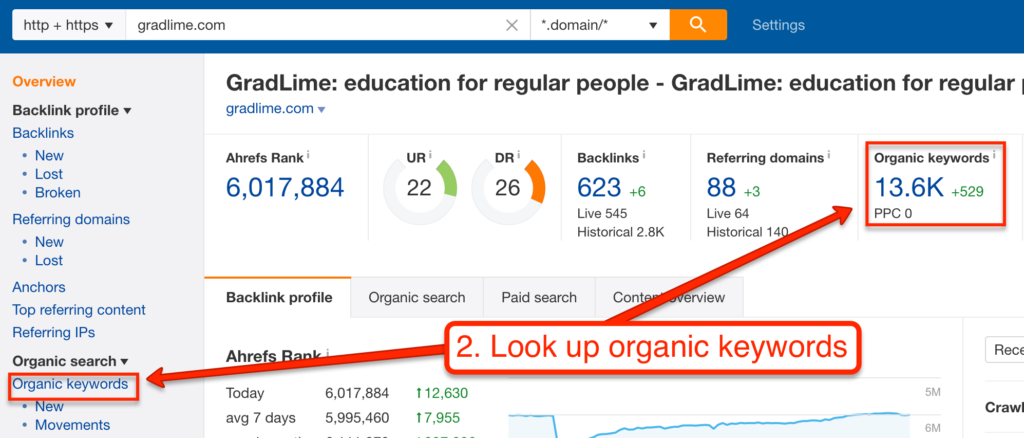Select Overview in the sidebar
Screen dimensions: 1024x438
point(44,82)
